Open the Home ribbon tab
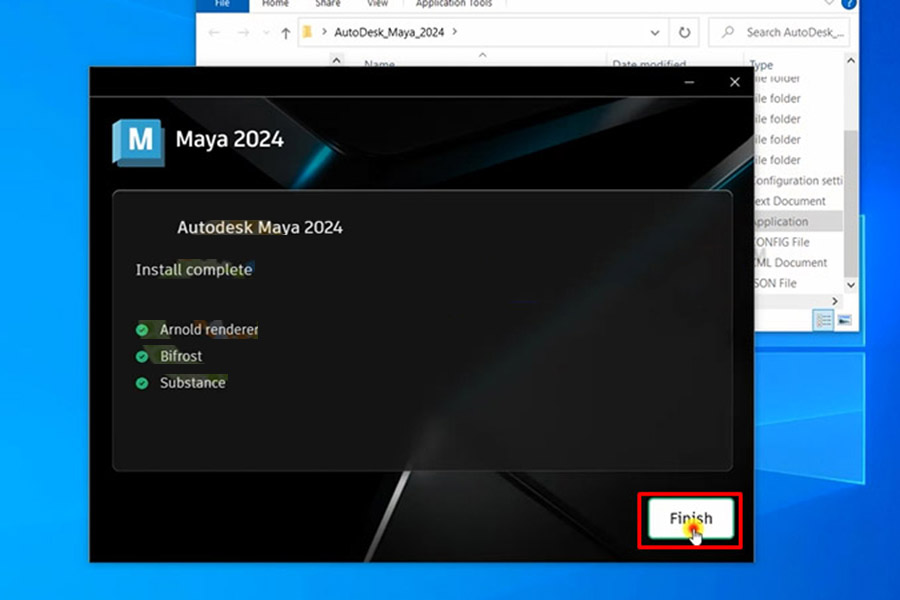 (275, 4)
